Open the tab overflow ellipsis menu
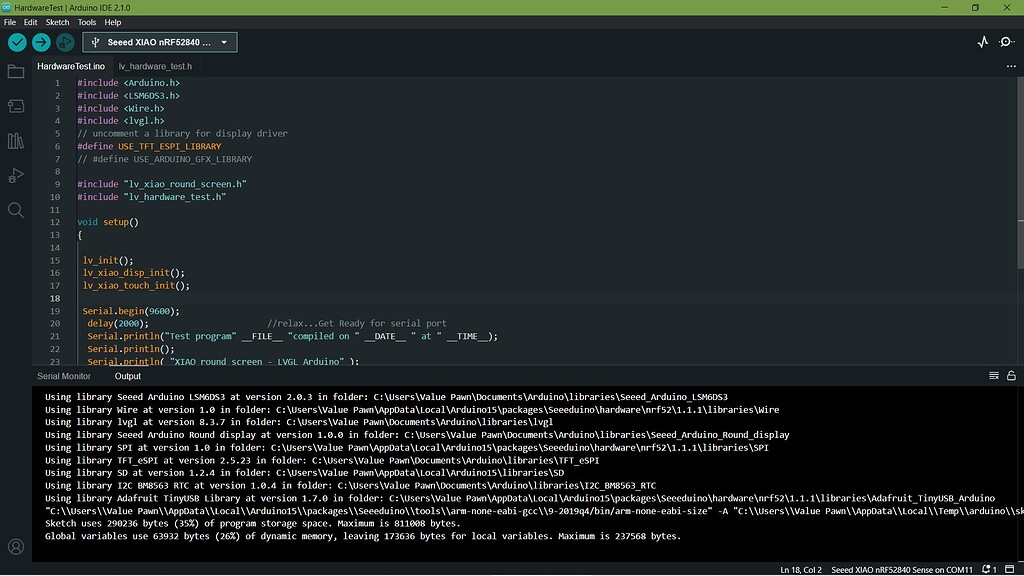This screenshot has width=1024, height=576. coord(1010,66)
